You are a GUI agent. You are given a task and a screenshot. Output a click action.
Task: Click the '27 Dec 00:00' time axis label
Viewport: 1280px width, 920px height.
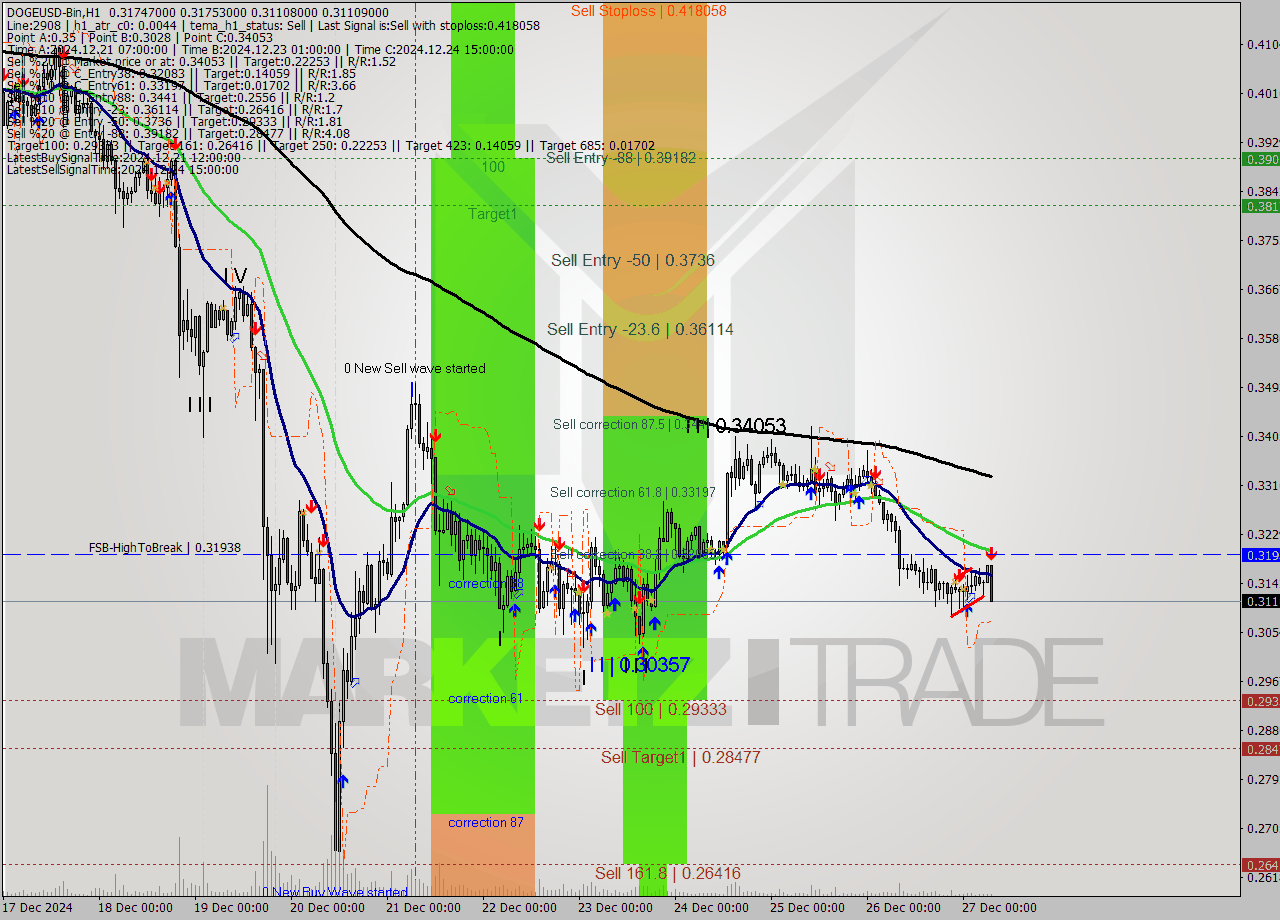tap(998, 908)
